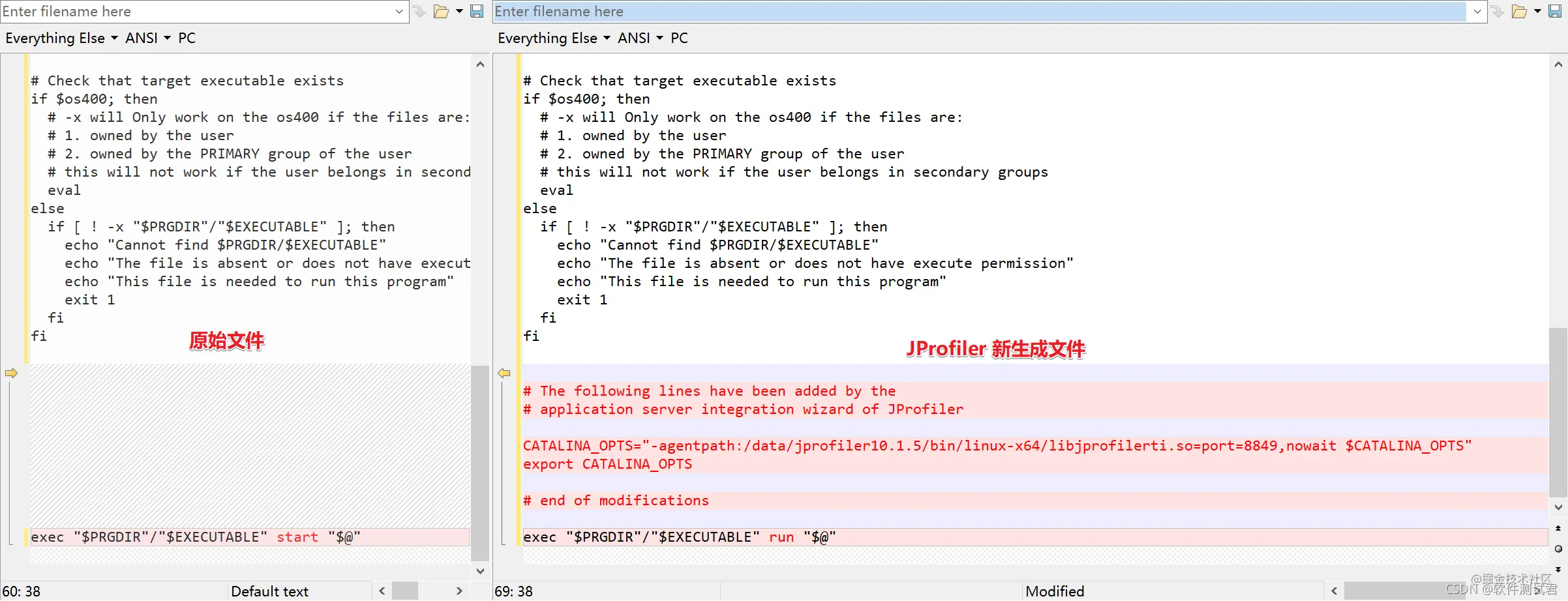Click left pane '# 1. owned by the user' line
The width and height of the screenshot is (1568, 601).
click(141, 136)
